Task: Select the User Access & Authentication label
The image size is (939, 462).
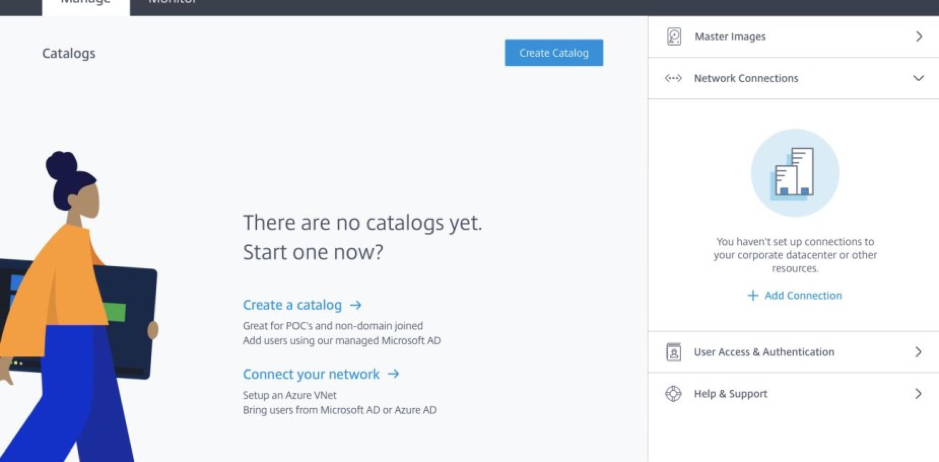Action: [764, 352]
